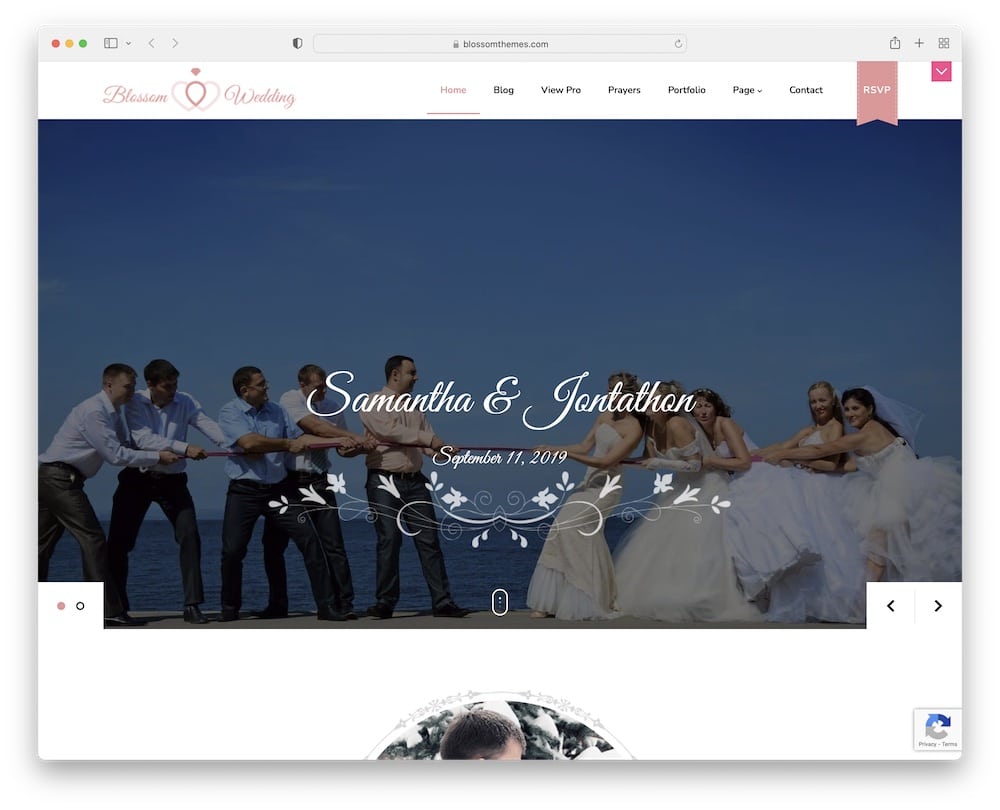Switch to the second slider dot
Screen dimensions: 1000x810
pos(80,606)
